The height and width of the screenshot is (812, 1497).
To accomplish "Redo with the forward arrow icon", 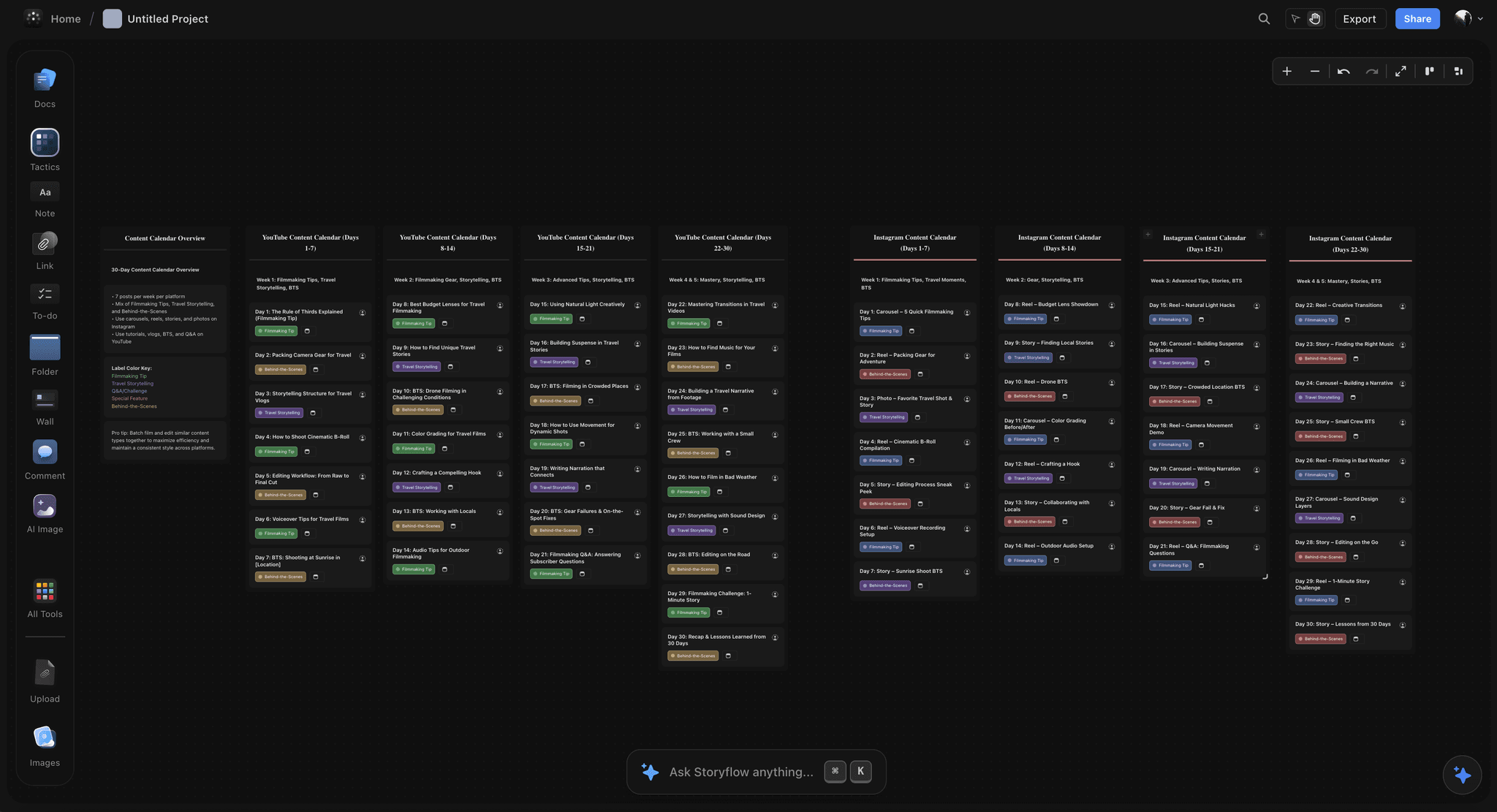I will (x=1372, y=72).
